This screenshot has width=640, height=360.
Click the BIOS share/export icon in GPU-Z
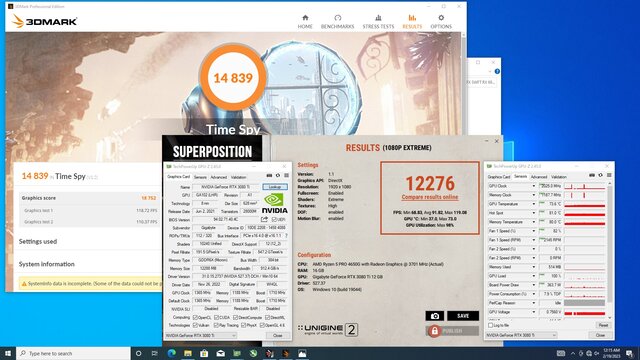click(264, 220)
